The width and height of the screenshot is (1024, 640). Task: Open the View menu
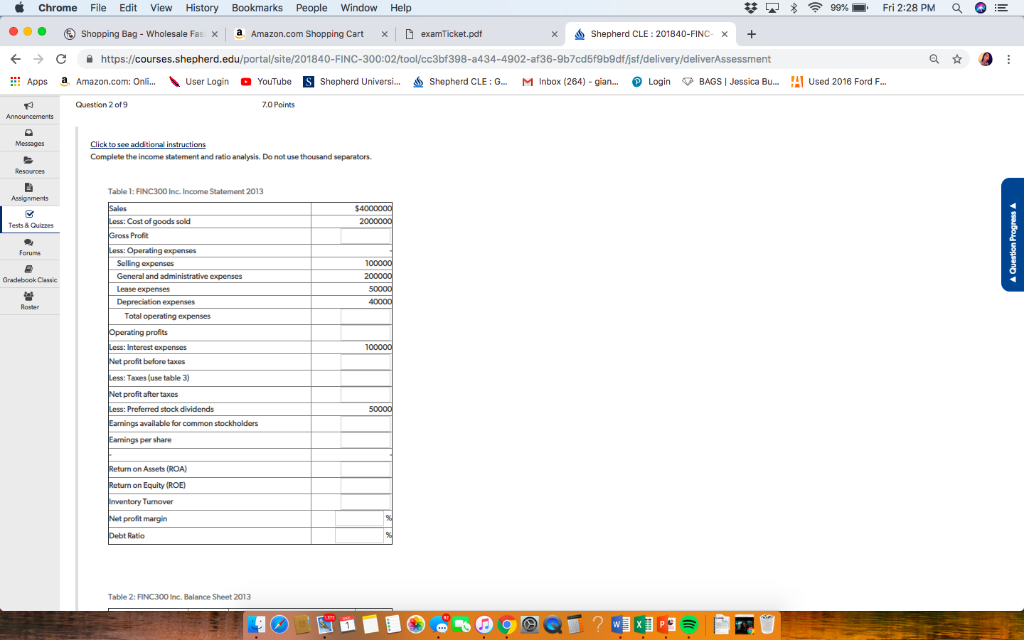[x=161, y=8]
